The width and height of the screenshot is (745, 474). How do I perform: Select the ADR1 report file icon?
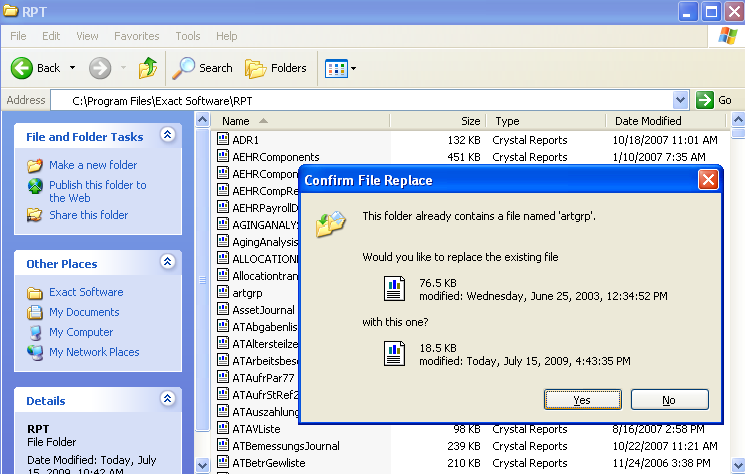tap(223, 139)
